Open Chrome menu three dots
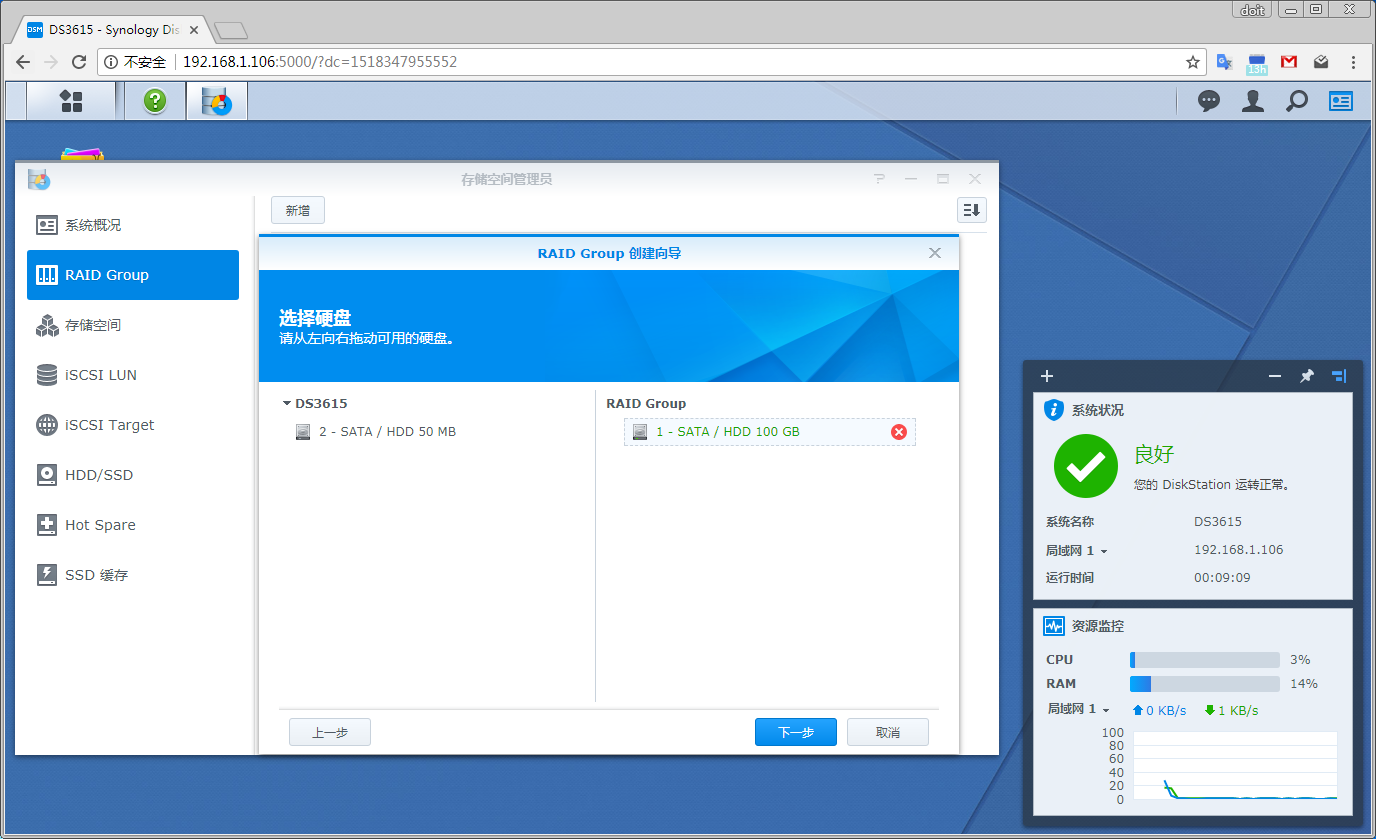This screenshot has height=839, width=1376. 1353,62
